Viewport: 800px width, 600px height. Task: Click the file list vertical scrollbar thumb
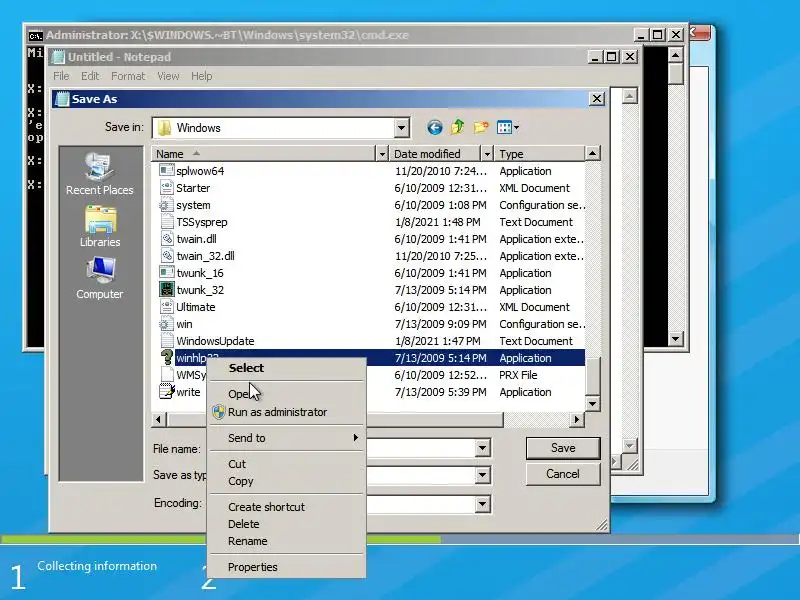(x=592, y=378)
